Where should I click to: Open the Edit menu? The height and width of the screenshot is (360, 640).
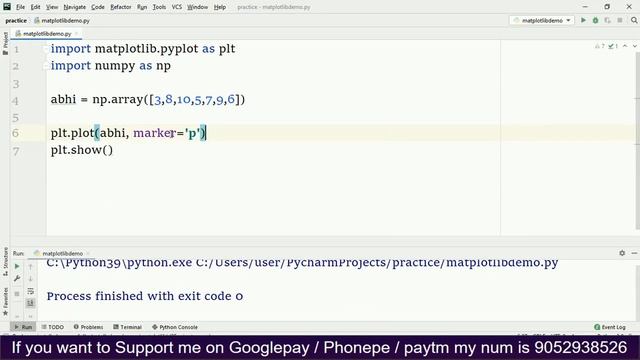click(36, 7)
